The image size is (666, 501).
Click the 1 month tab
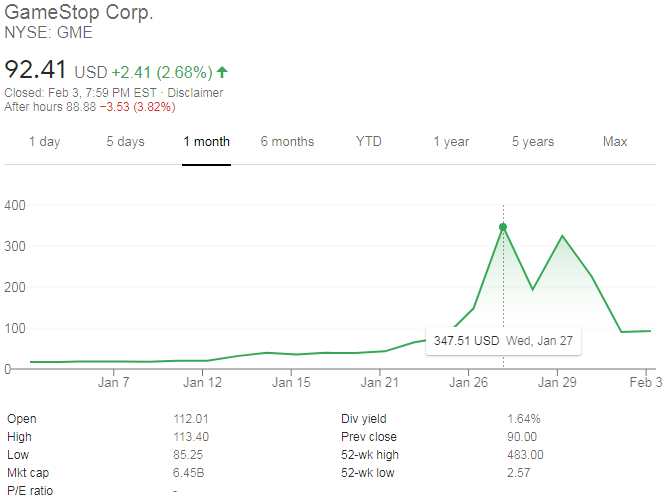click(206, 141)
